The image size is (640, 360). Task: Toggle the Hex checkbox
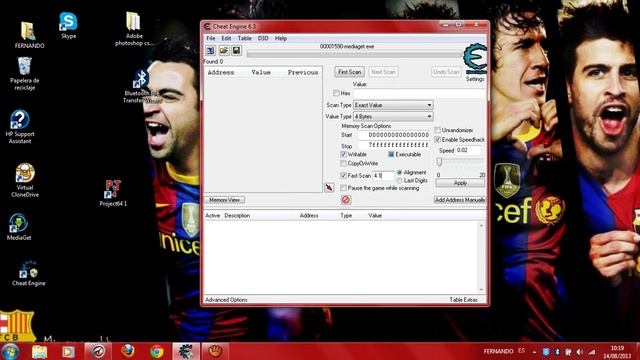point(336,93)
